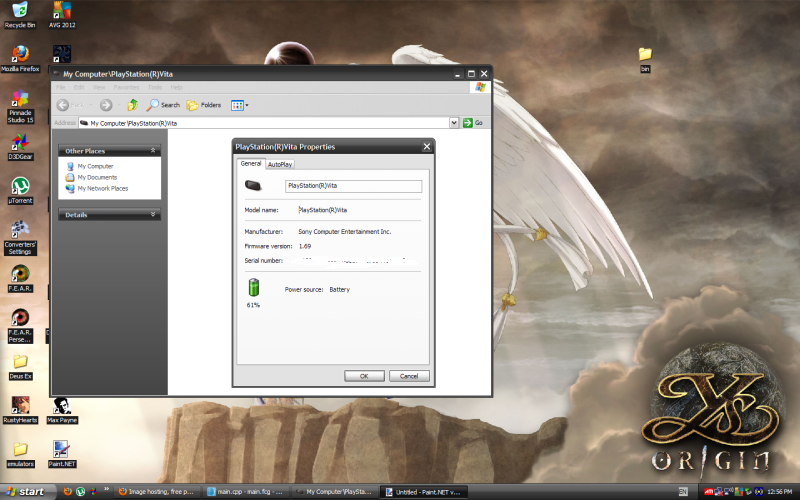Launch Firefox from Quick Launch bar
The image size is (800, 500).
pyautogui.click(x=67, y=492)
